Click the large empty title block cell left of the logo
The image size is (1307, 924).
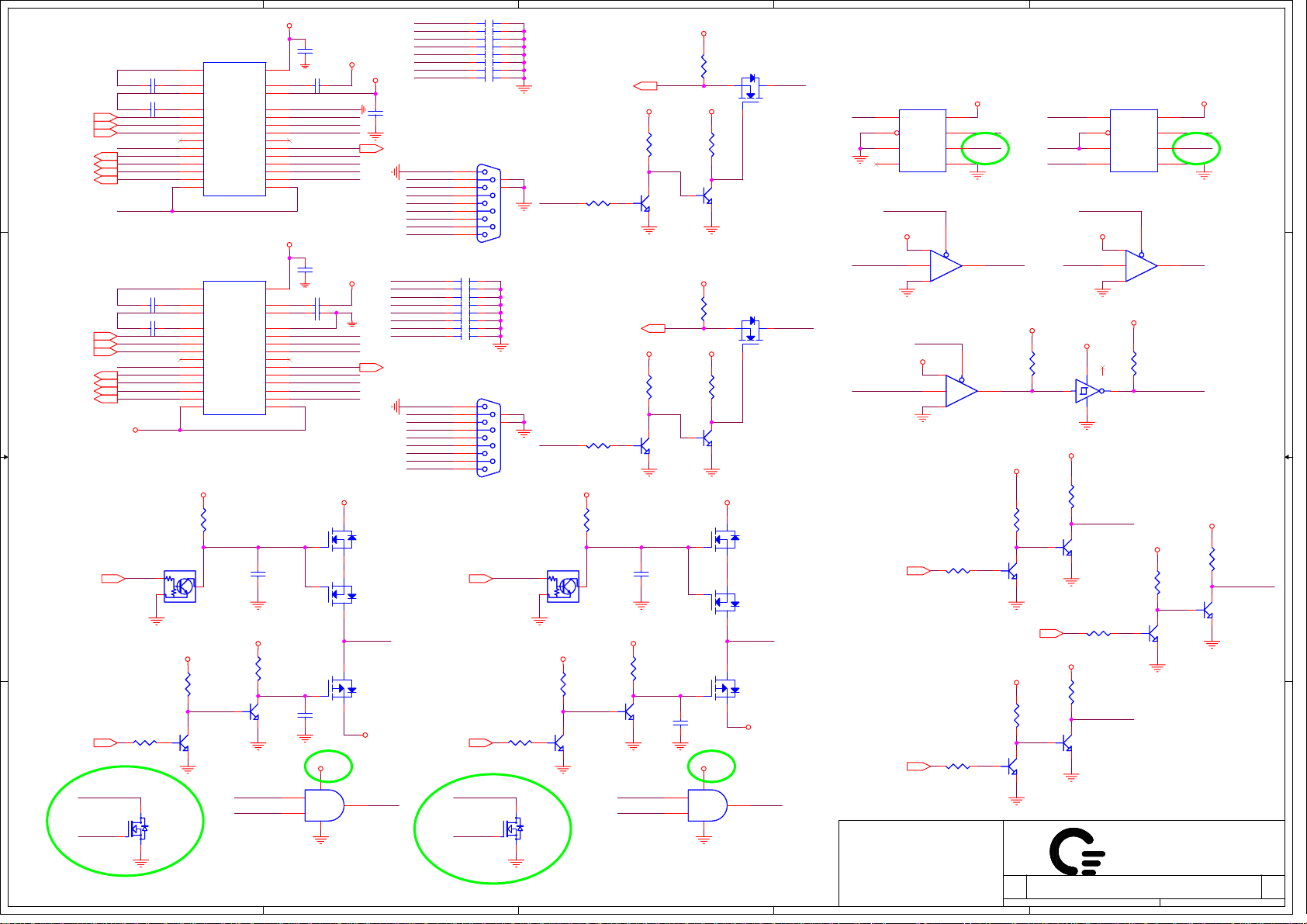point(921,863)
